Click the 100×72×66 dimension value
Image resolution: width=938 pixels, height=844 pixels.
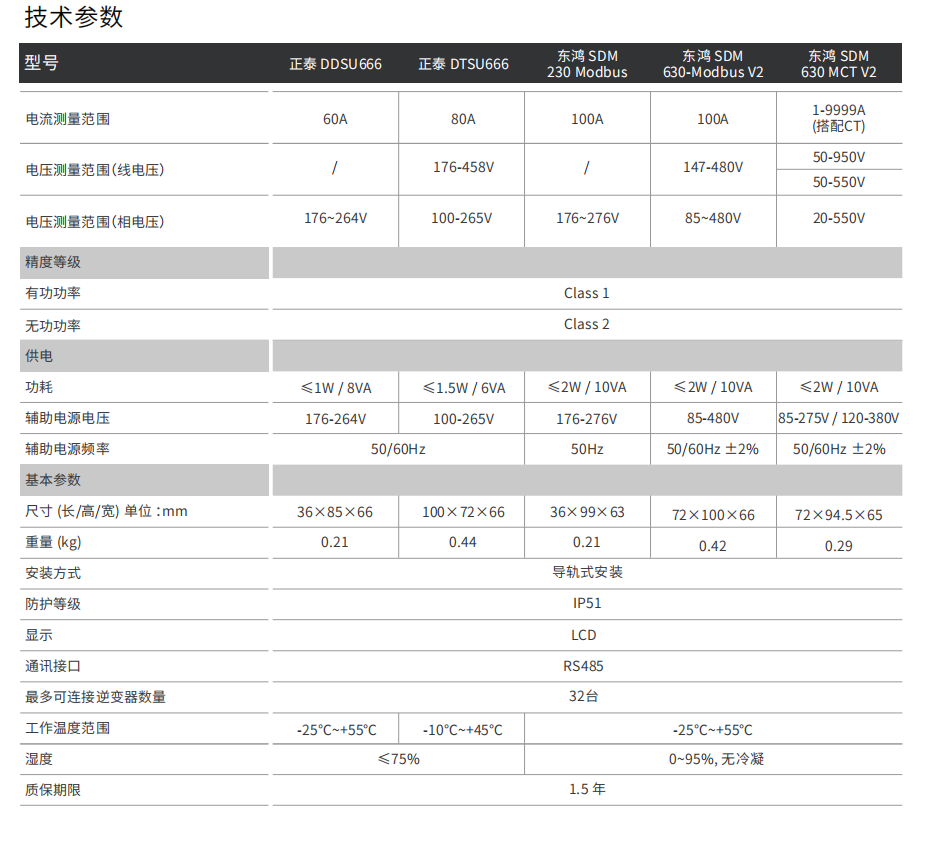[x=464, y=512]
